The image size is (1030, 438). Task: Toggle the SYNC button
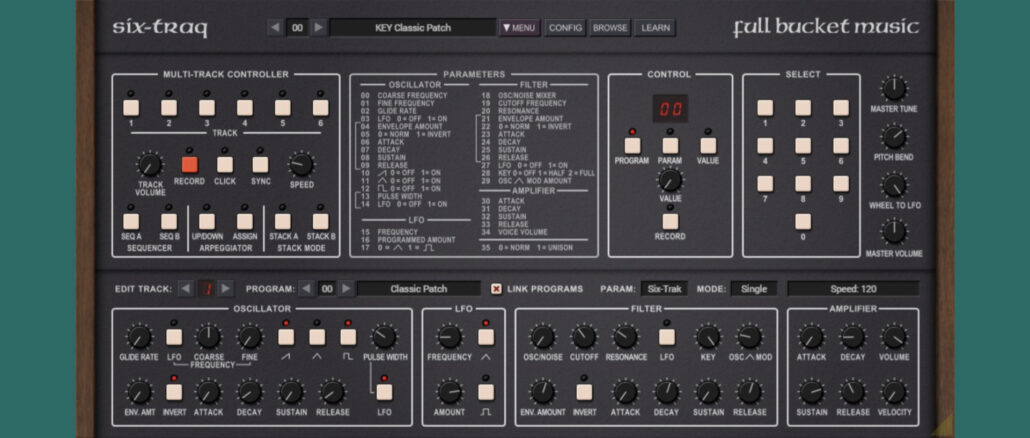[260, 164]
